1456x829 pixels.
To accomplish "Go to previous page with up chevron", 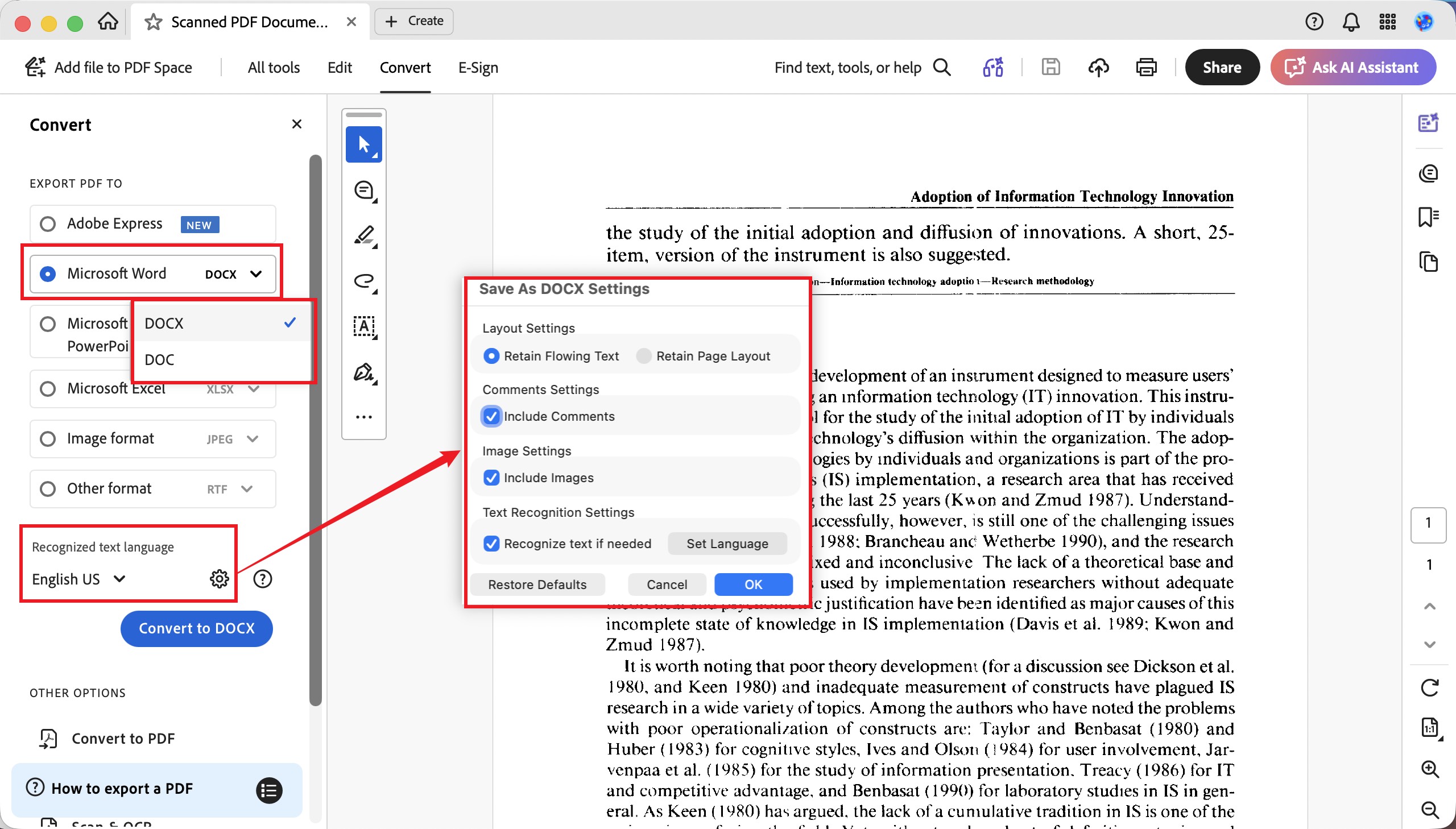I will (x=1429, y=606).
